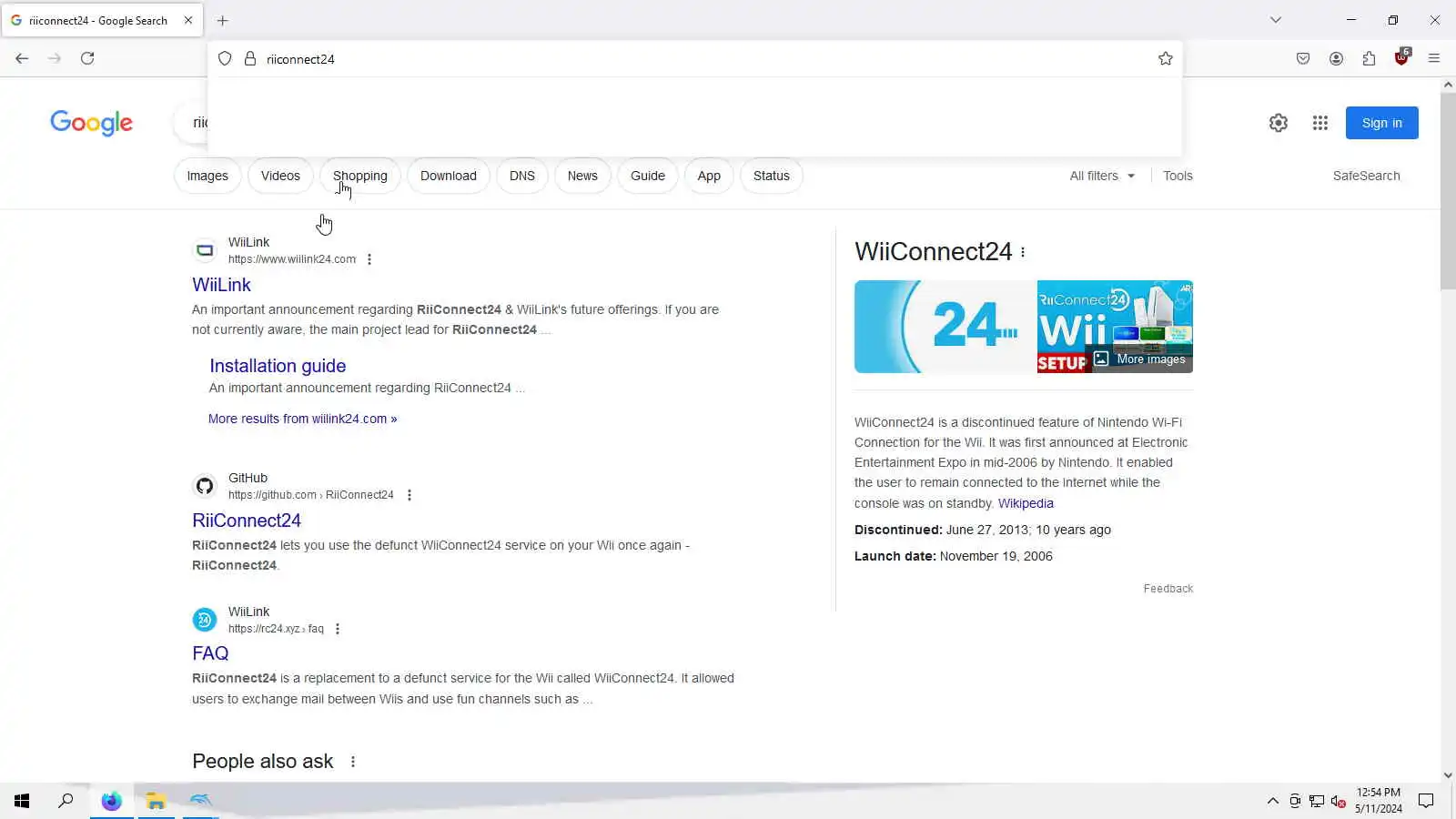
Task: Open the rc24.xyz FAQ result
Action: (x=210, y=653)
